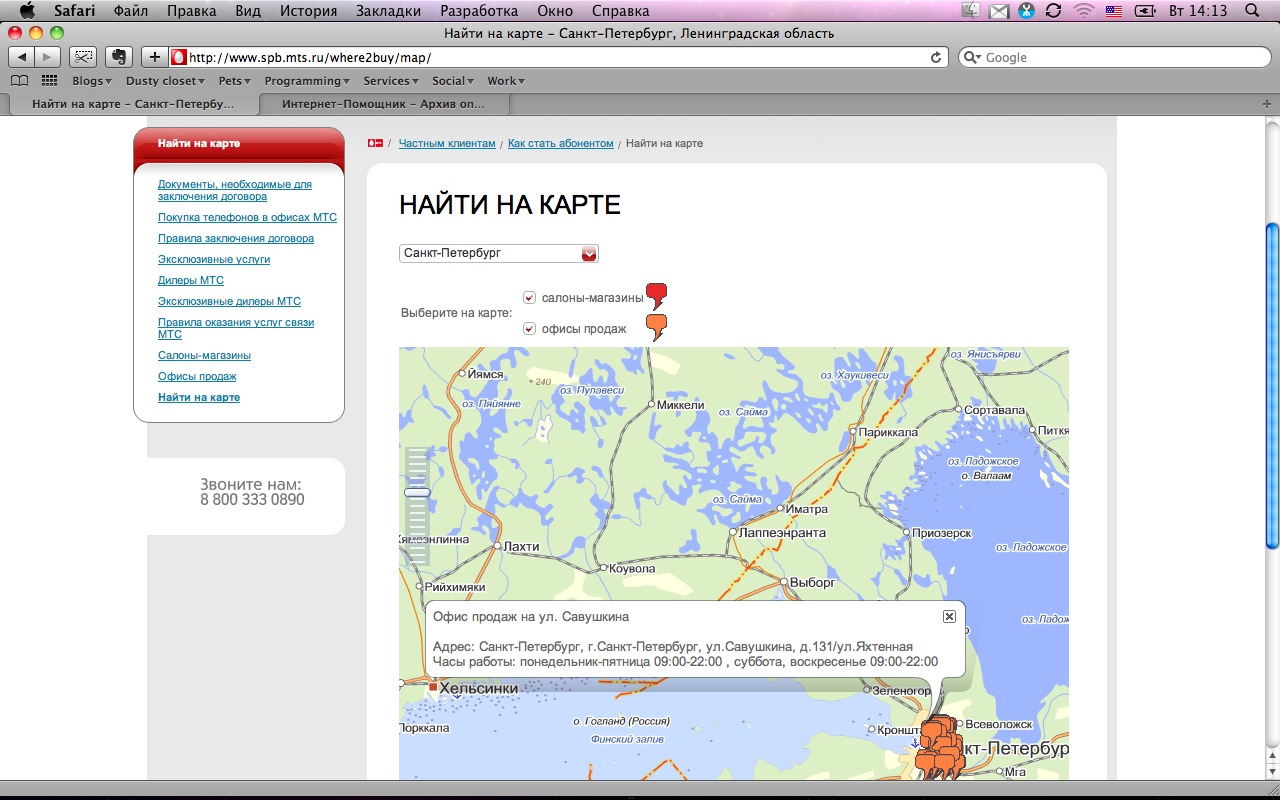Click the orange офисы продаж marker icon

656,327
